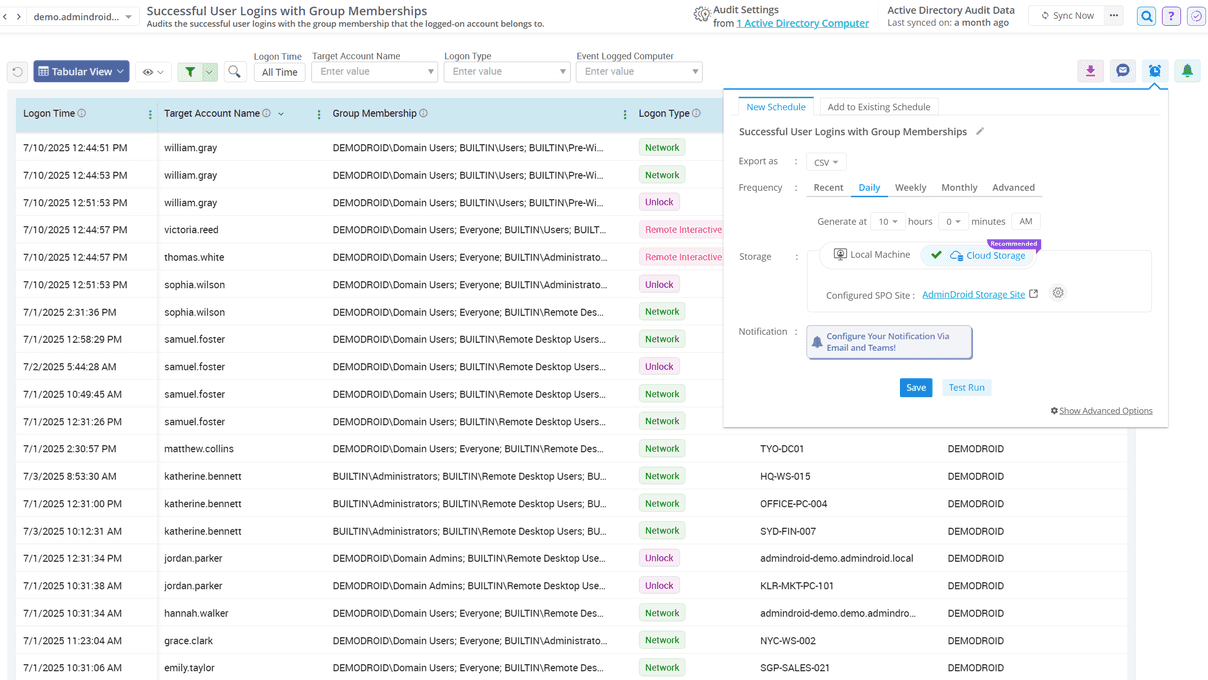1208x680 pixels.
Task: Click the TYO-DC01 computer cell
Action: (x=782, y=449)
